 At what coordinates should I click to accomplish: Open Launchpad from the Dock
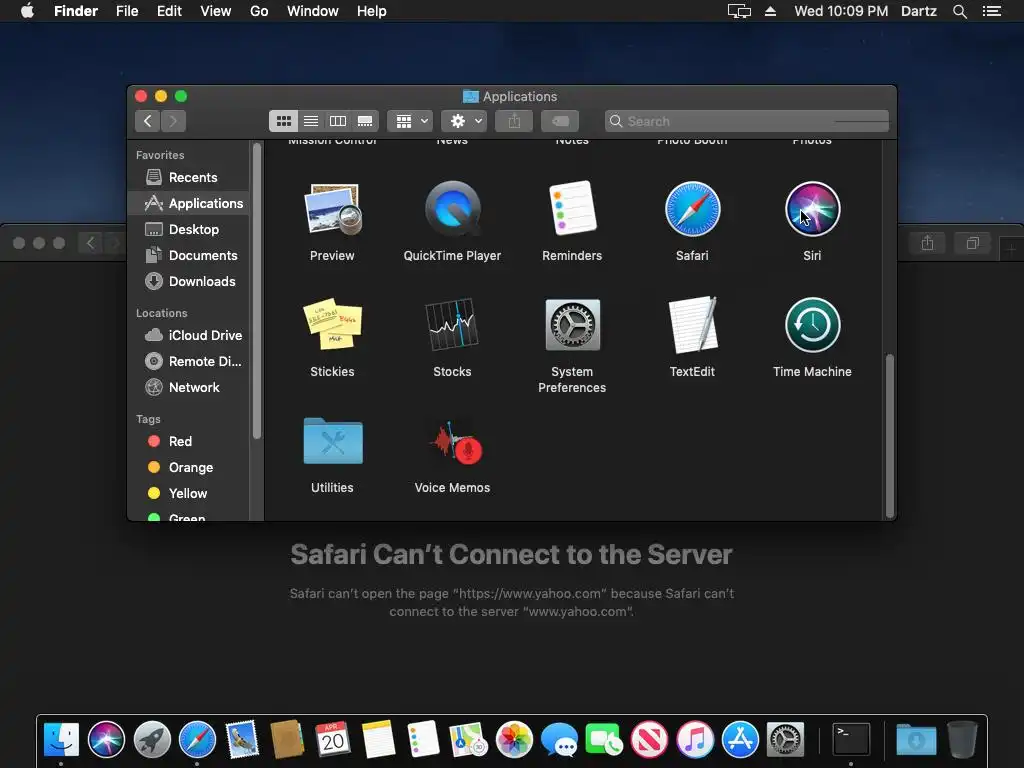pyautogui.click(x=152, y=739)
